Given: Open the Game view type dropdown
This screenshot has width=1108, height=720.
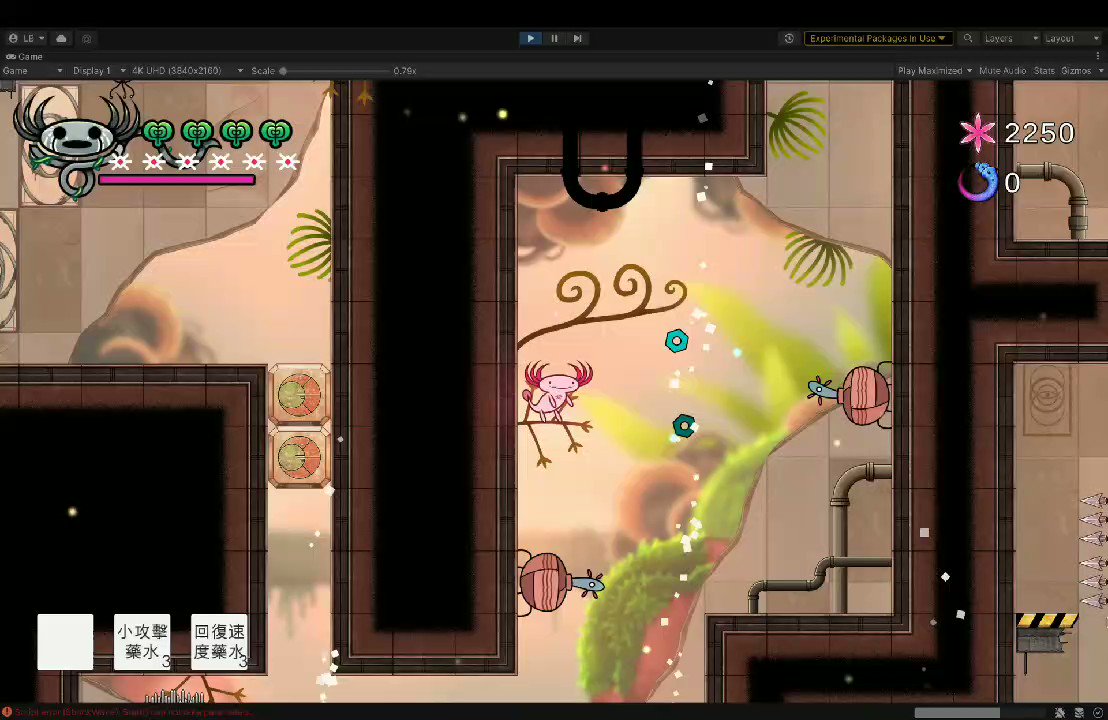Looking at the screenshot, I should [x=32, y=71].
